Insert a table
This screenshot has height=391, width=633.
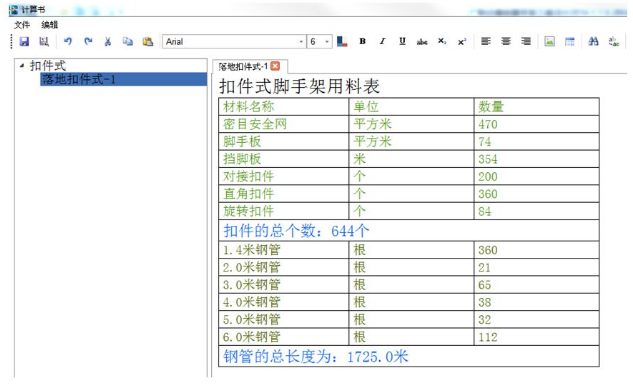pos(570,41)
